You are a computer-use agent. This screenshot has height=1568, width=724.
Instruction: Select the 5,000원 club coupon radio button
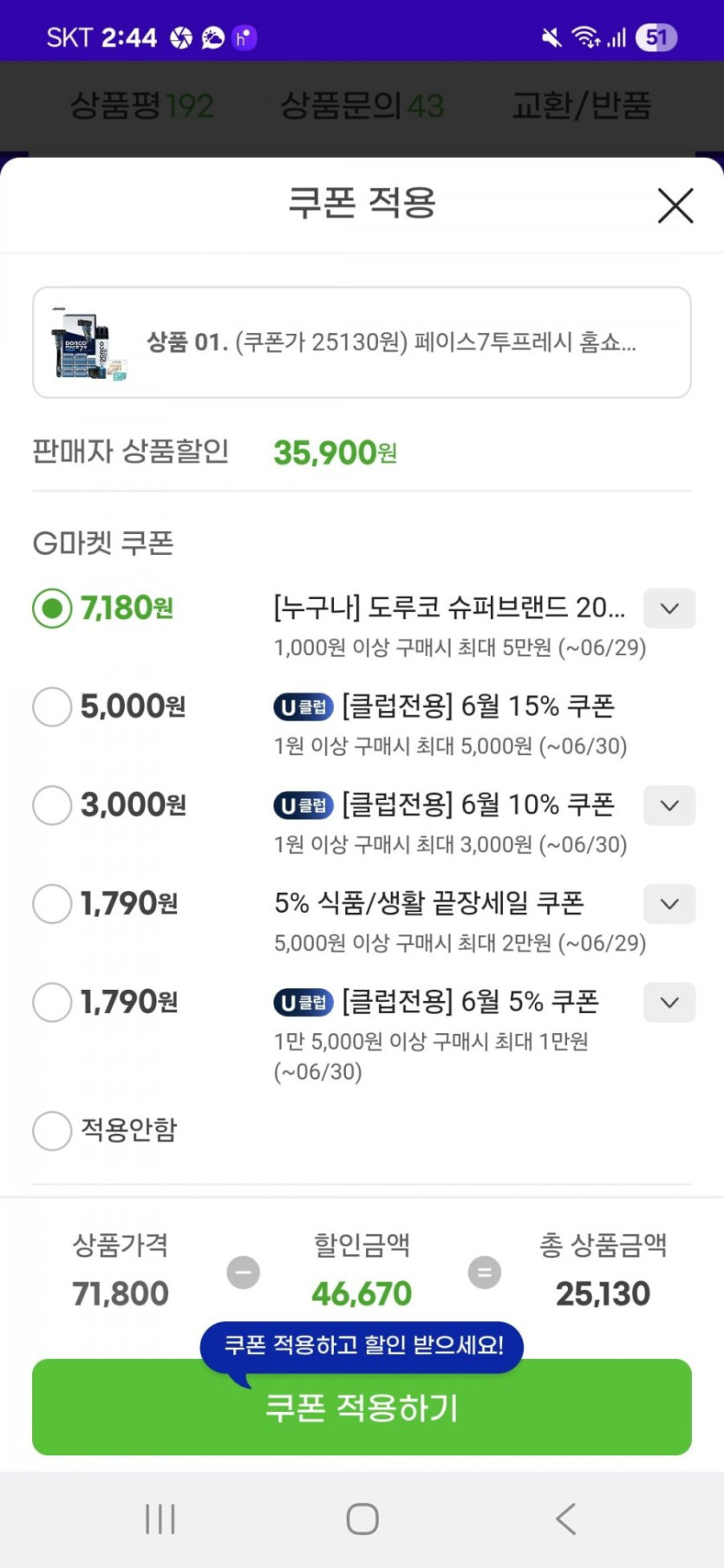(52, 706)
